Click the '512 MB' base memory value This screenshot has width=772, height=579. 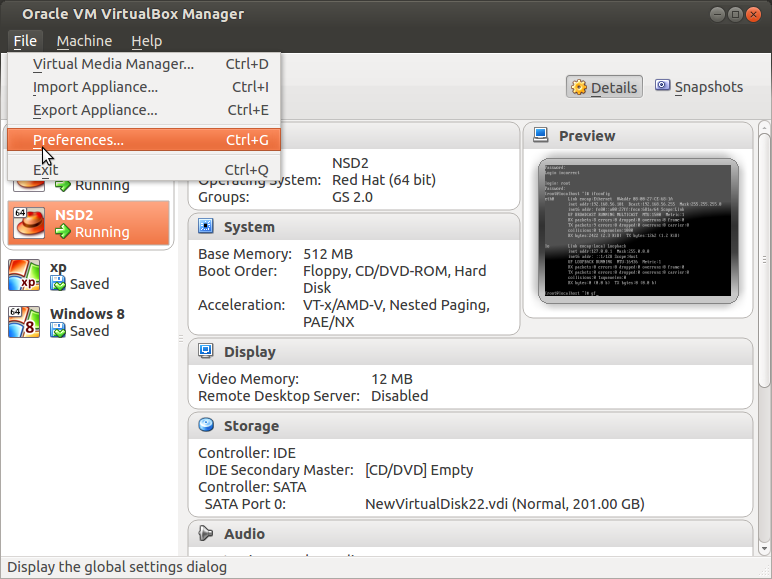[x=328, y=254]
